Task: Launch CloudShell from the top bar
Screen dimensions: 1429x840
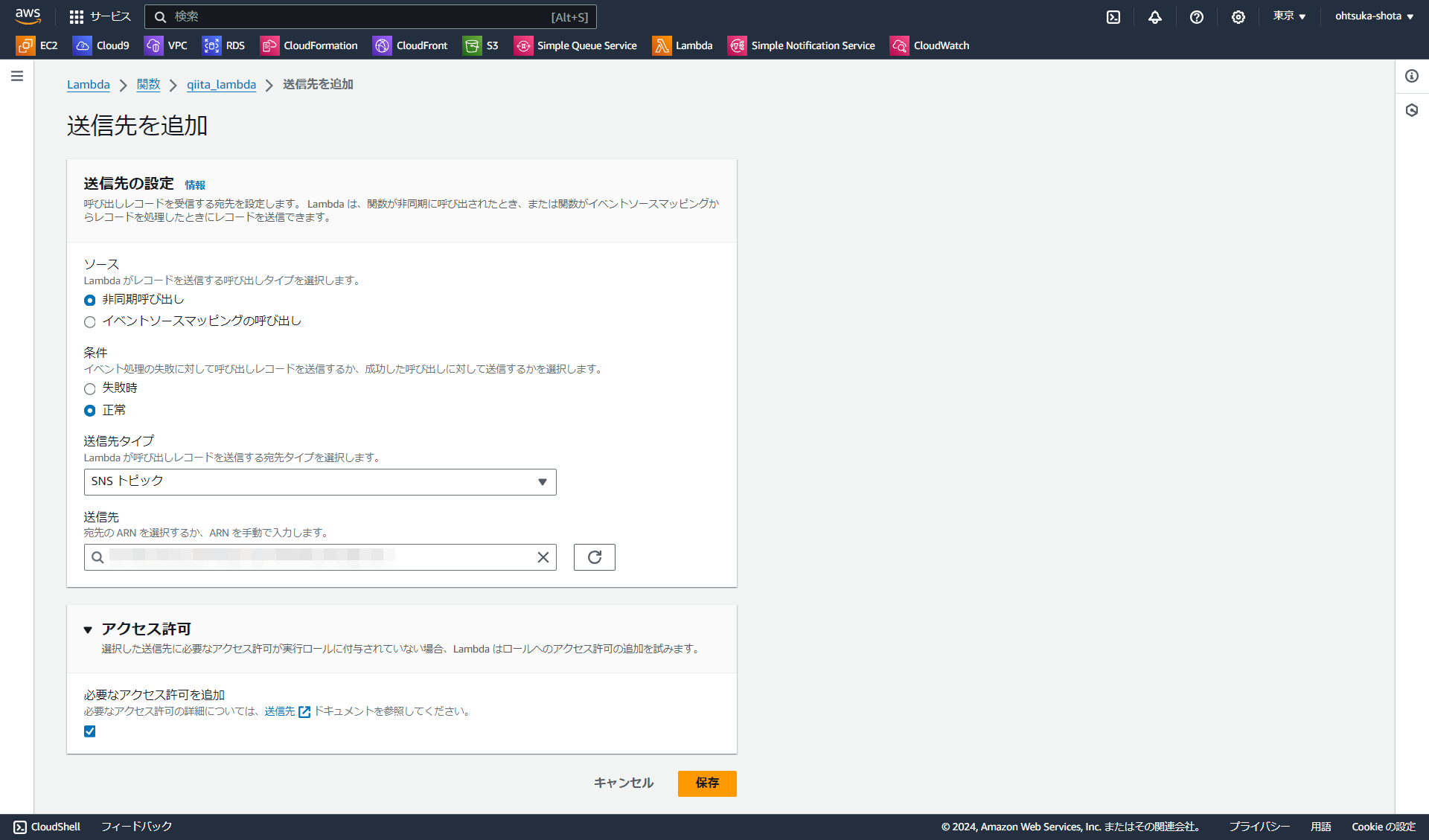Action: 1113,16
